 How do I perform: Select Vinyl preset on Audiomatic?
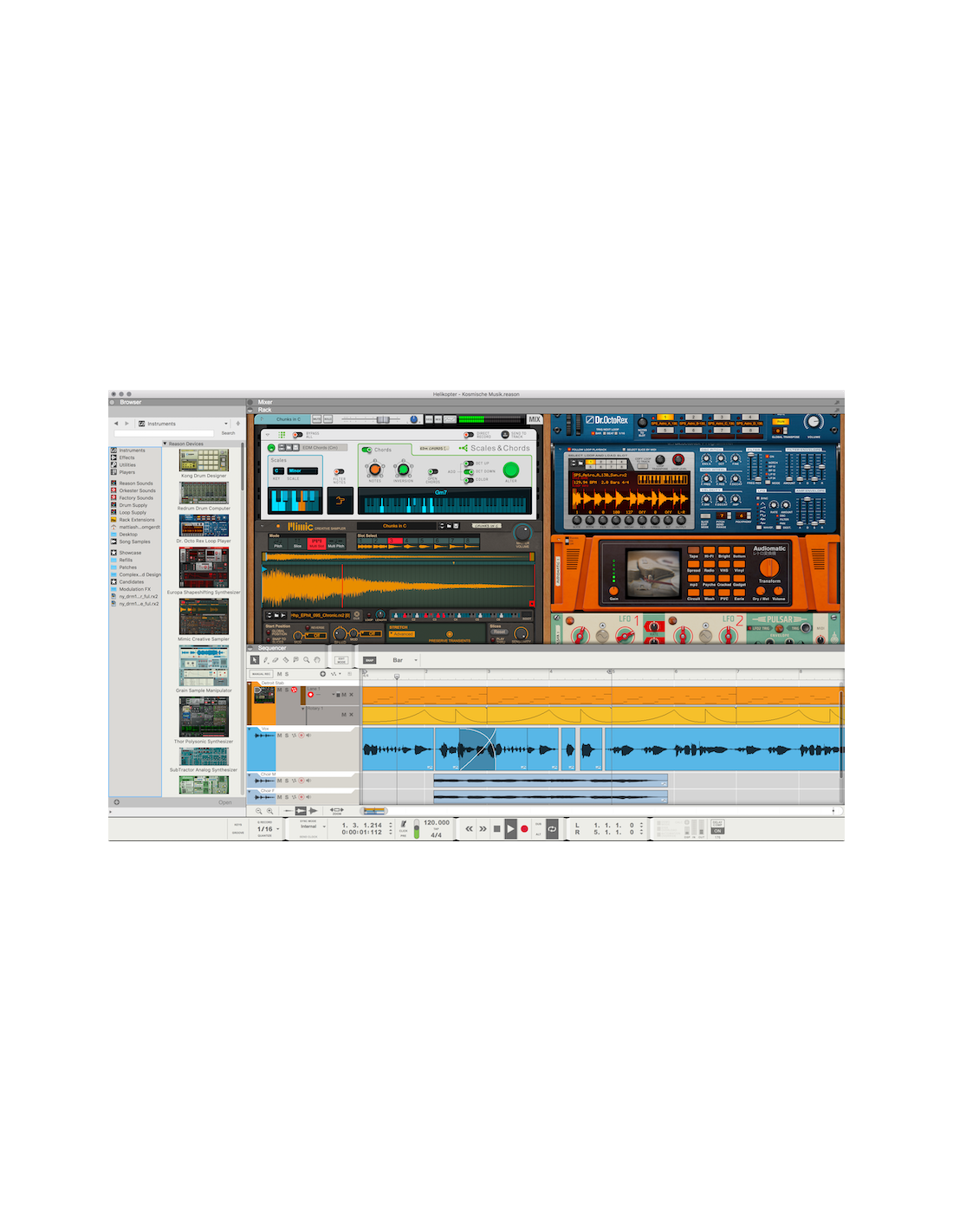(x=739, y=566)
